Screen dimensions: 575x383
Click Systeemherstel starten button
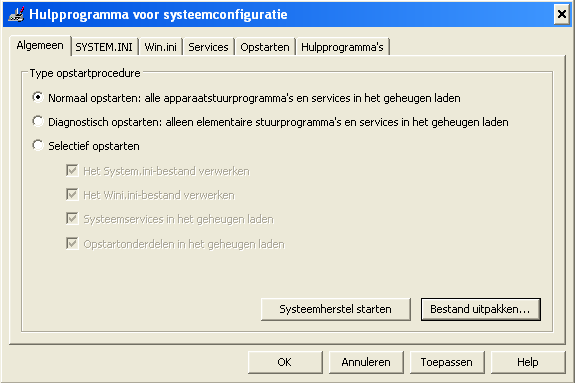click(336, 309)
